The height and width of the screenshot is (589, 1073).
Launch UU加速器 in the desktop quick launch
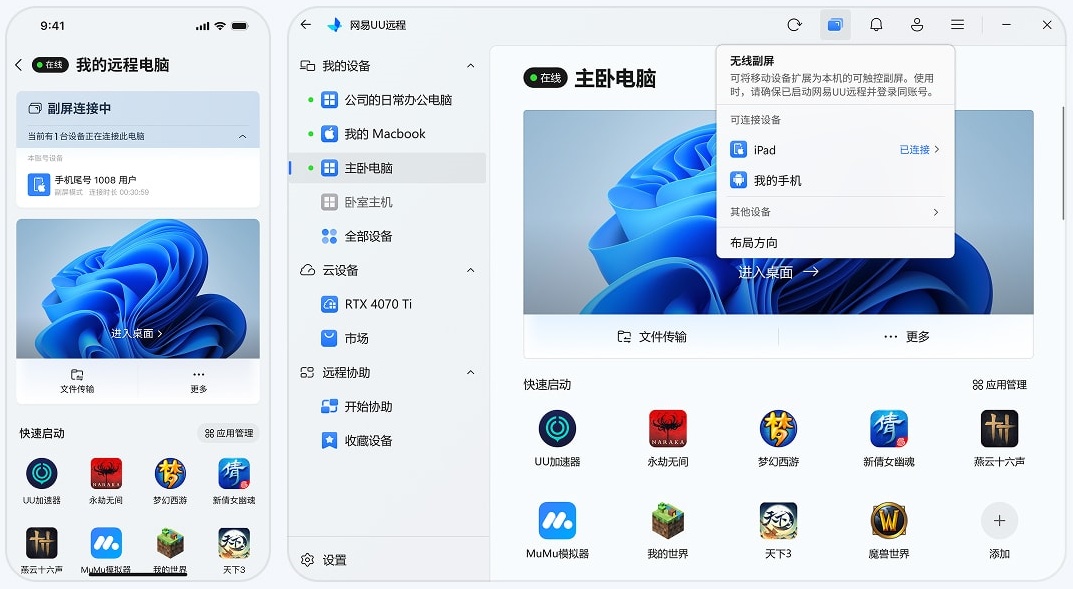click(x=557, y=429)
